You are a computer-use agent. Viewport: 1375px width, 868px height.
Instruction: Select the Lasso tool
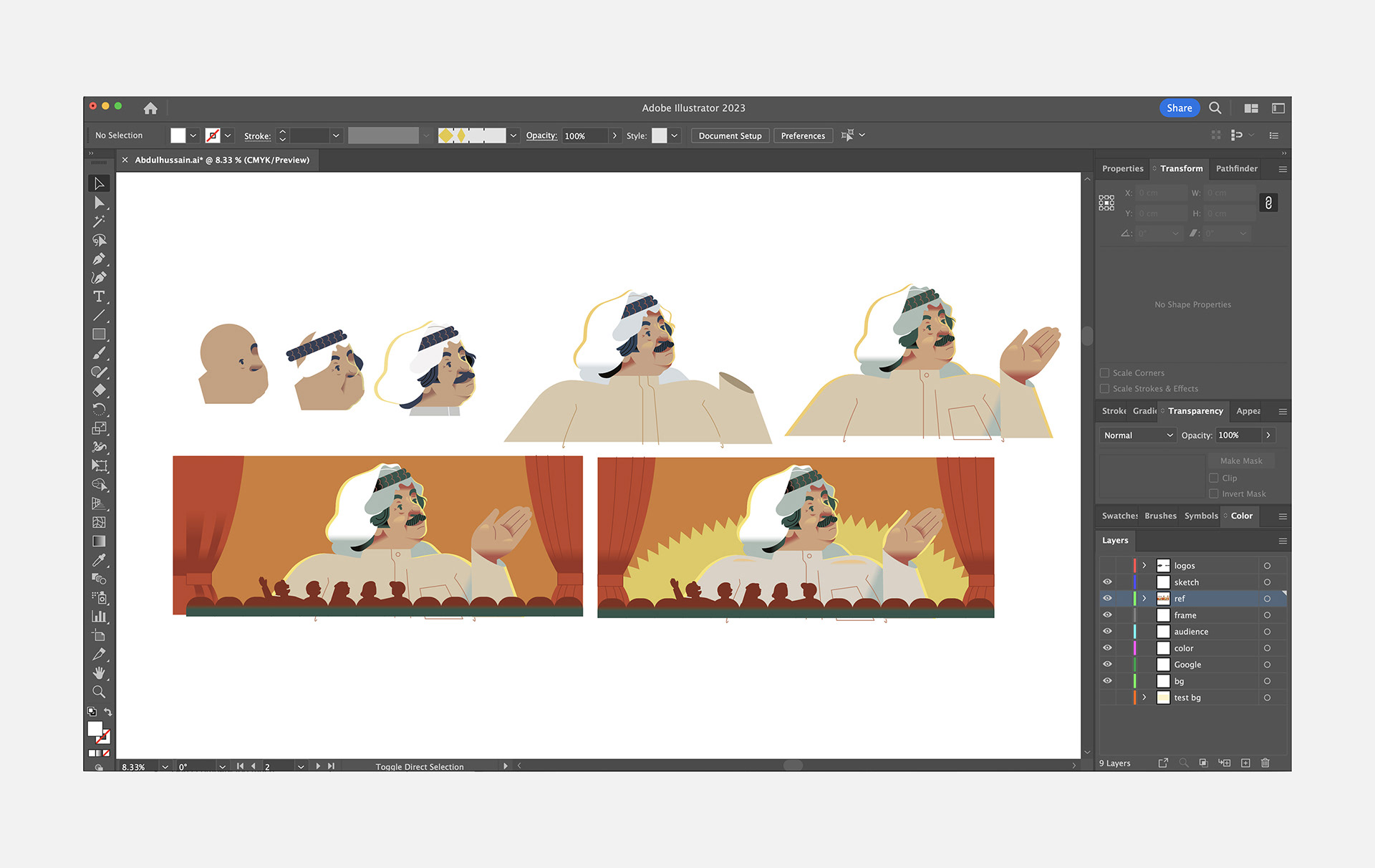pyautogui.click(x=100, y=240)
